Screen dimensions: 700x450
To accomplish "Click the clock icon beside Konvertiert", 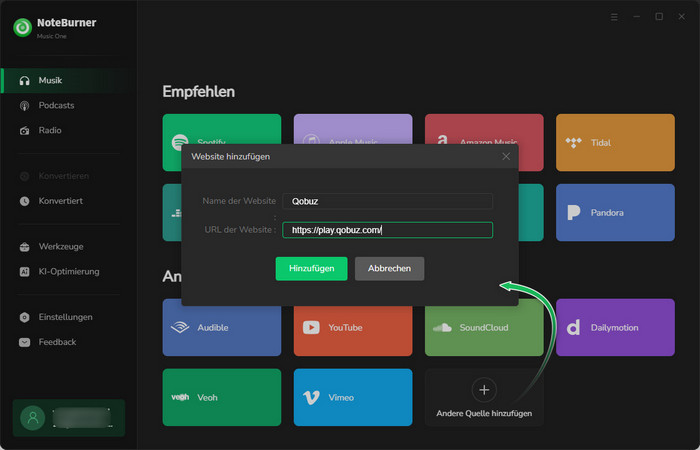I will (x=25, y=201).
